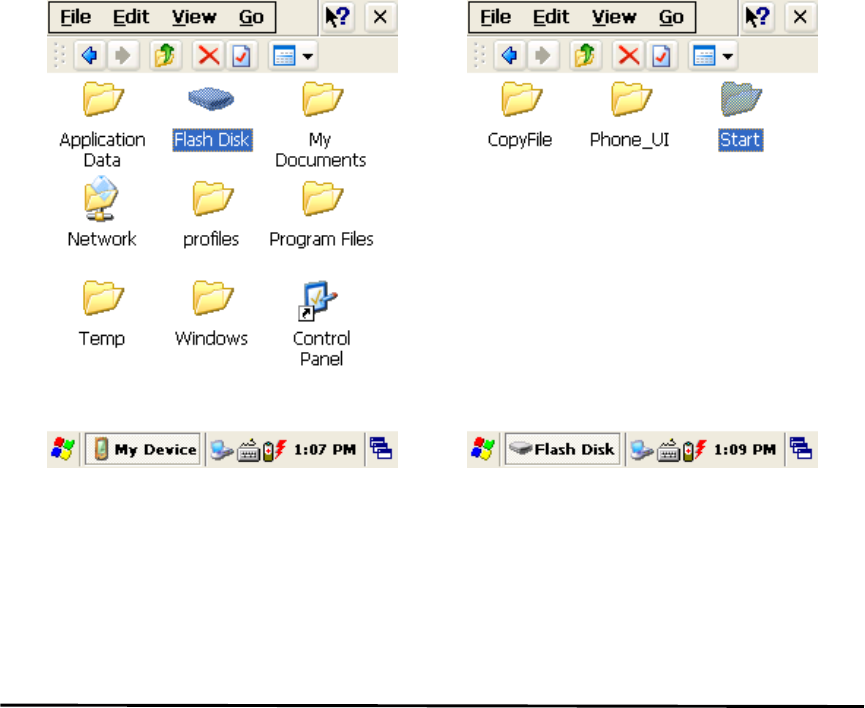
Task: Click Forward arrow in the Flash Disk window toolbar
Action: tap(542, 55)
